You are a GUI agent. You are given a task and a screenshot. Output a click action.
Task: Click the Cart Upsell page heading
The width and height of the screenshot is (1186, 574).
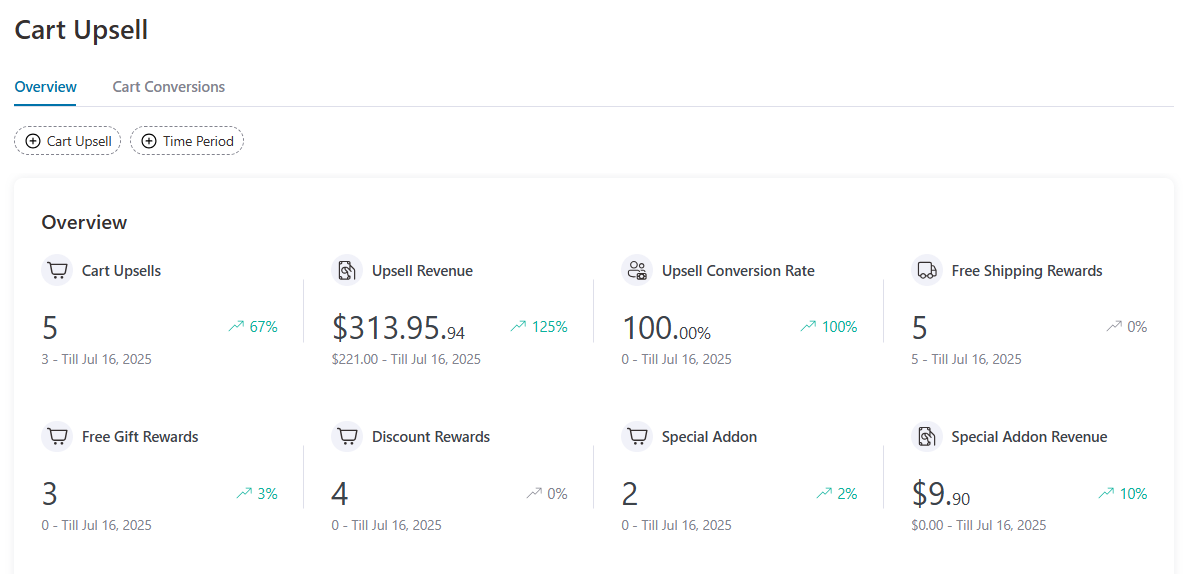coord(81,30)
